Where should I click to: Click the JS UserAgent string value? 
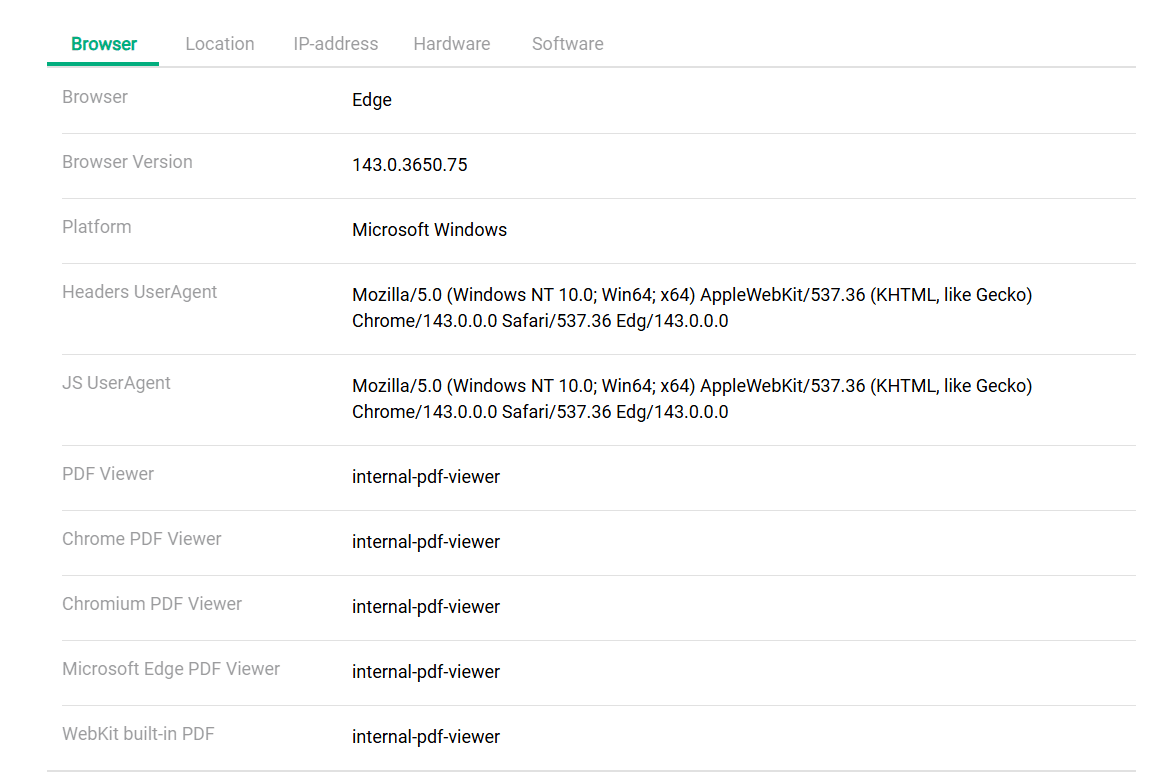pyautogui.click(x=691, y=399)
